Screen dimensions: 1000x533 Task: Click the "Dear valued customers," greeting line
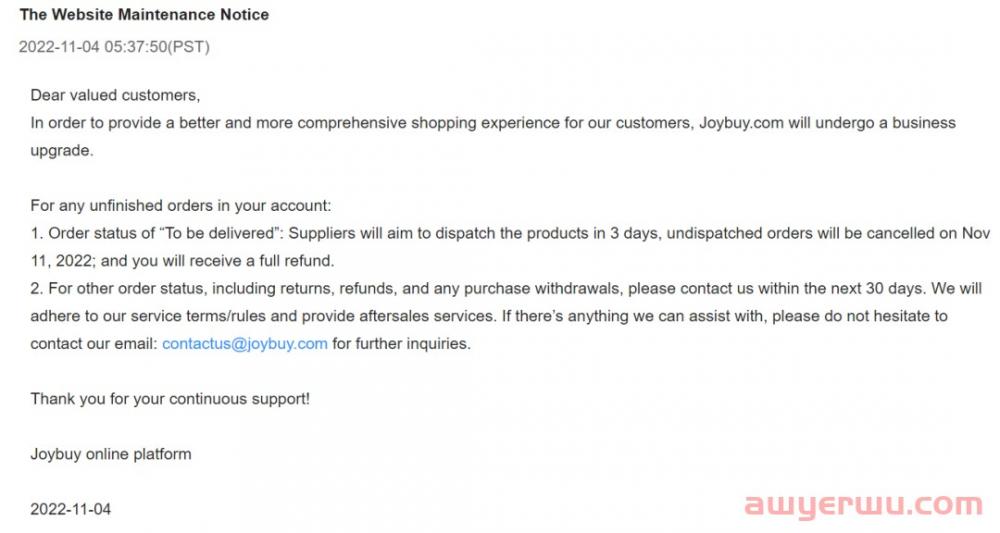(115, 96)
